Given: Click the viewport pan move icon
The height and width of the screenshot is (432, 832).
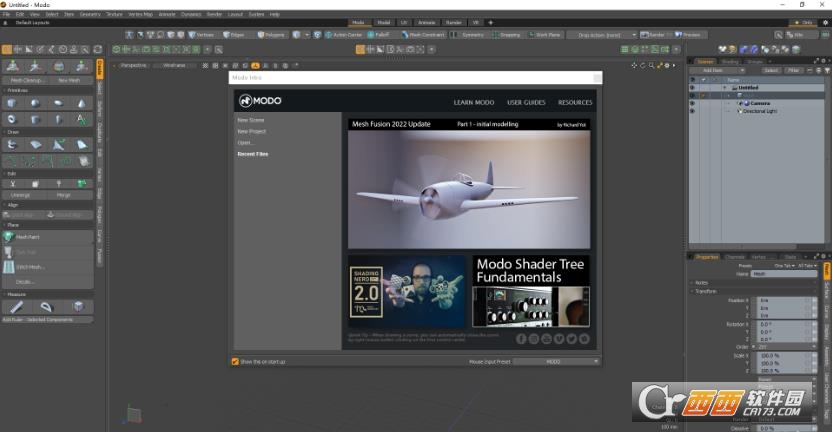Looking at the screenshot, I should (x=634, y=66).
